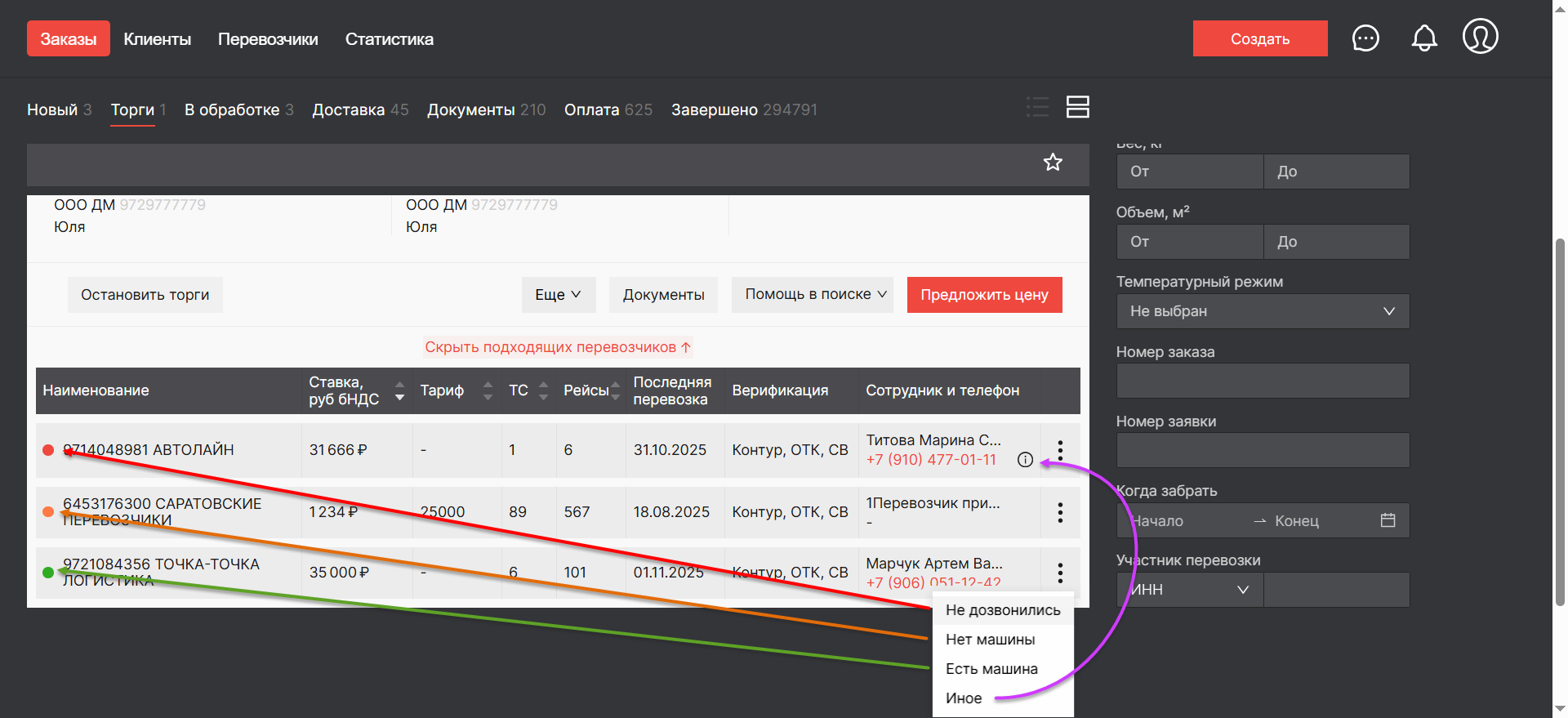The image size is (1568, 718).
Task: Mark the order with the star icon
Action: click(x=1053, y=163)
